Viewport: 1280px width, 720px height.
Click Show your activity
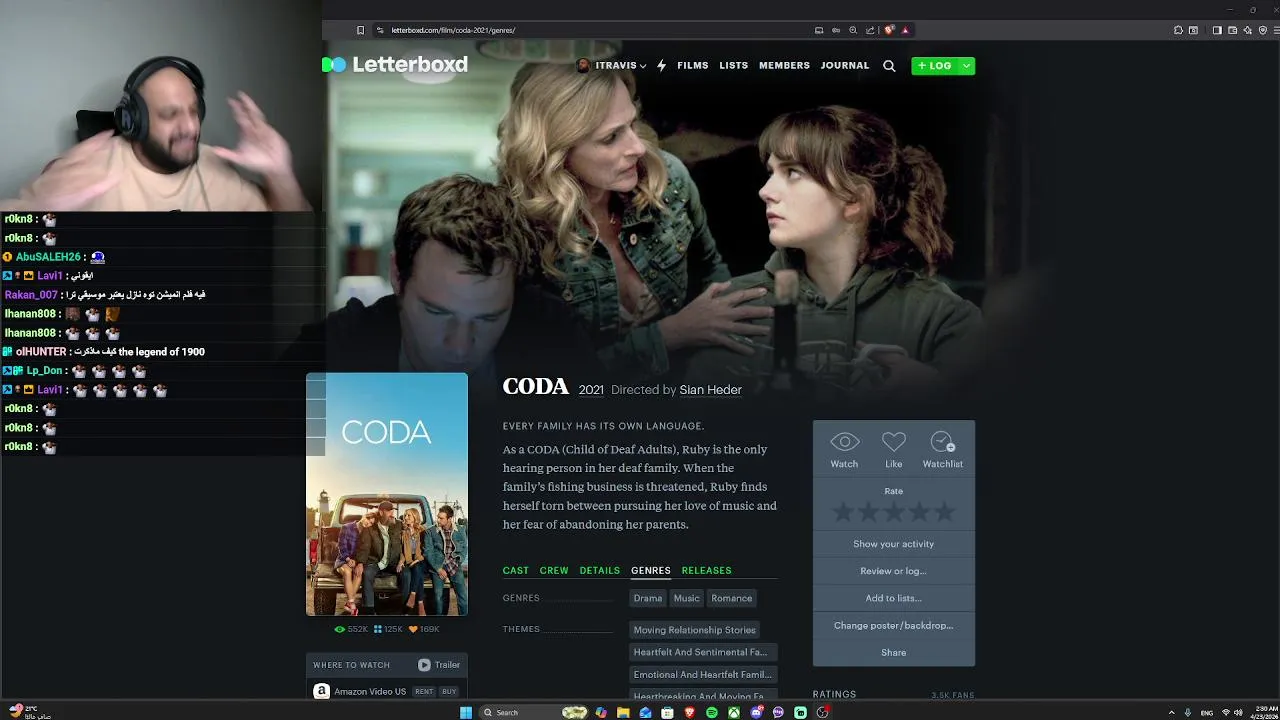tap(893, 544)
